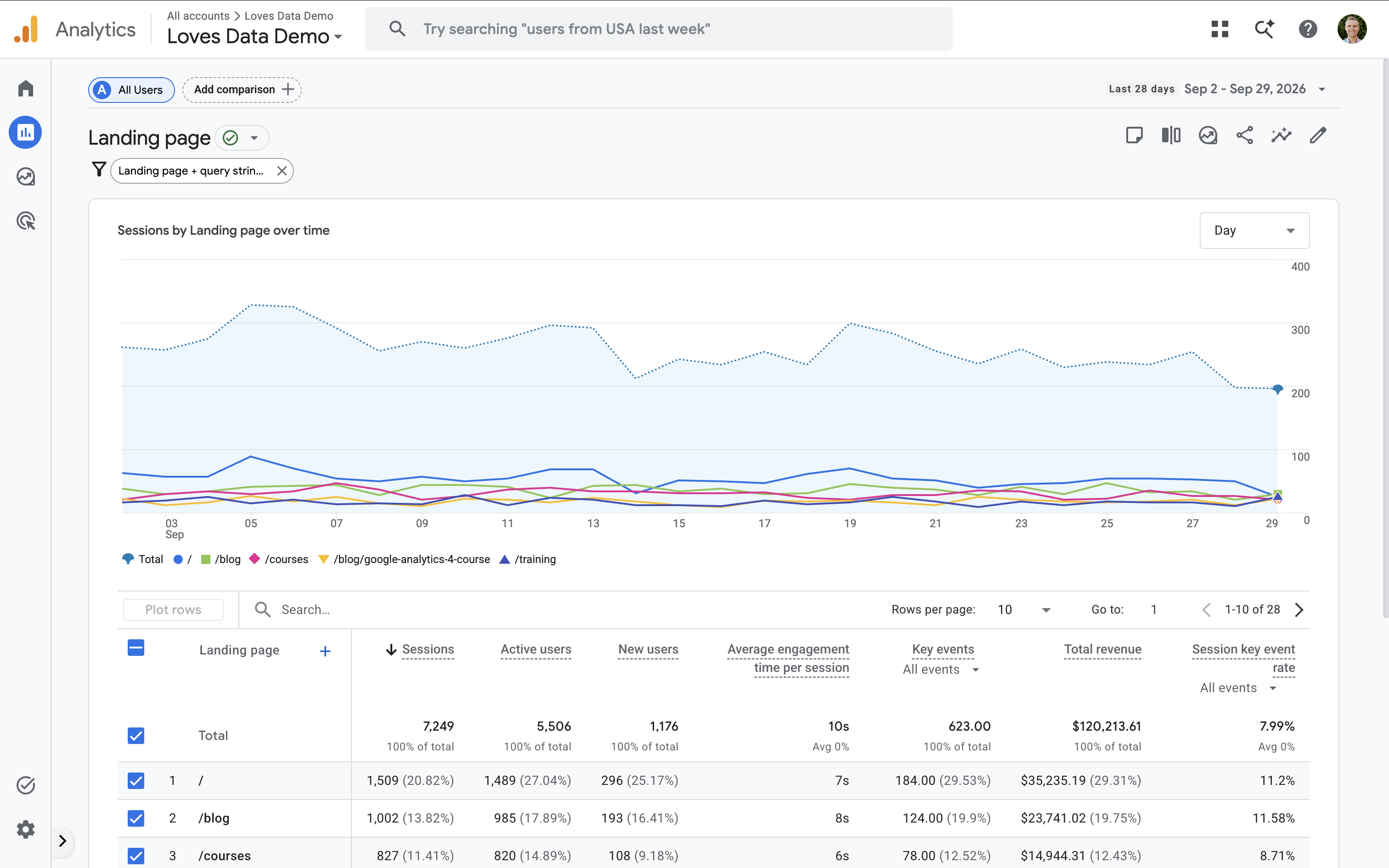Click the Go to page number field

tap(1154, 610)
